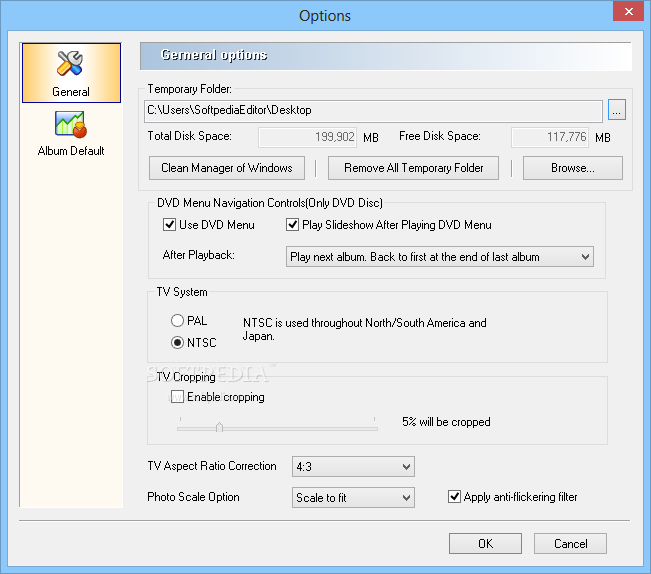Click Clean Manager of Windows button
The width and height of the screenshot is (651, 574).
pyautogui.click(x=227, y=168)
